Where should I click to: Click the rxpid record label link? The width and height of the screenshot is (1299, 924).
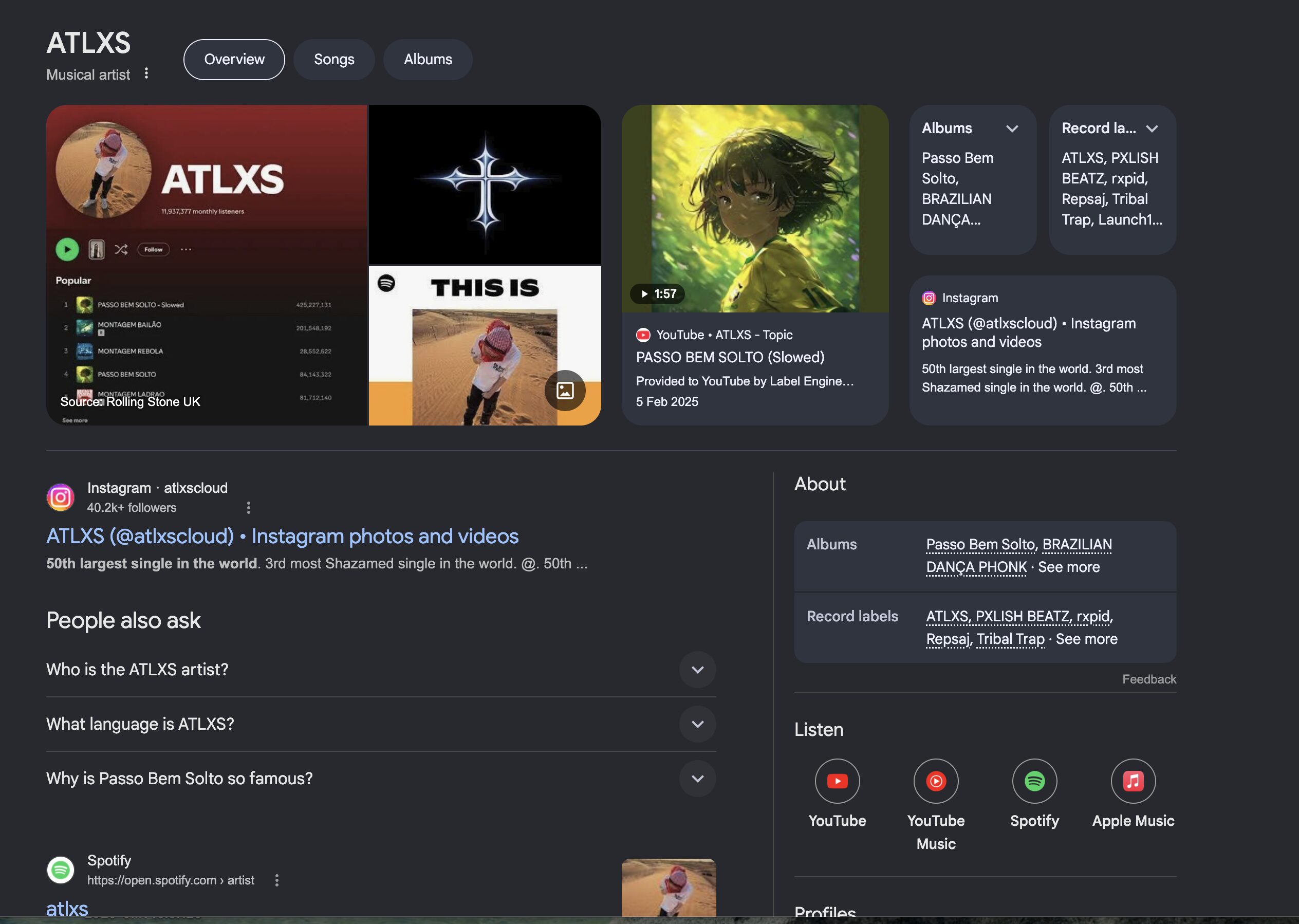pos(1092,617)
